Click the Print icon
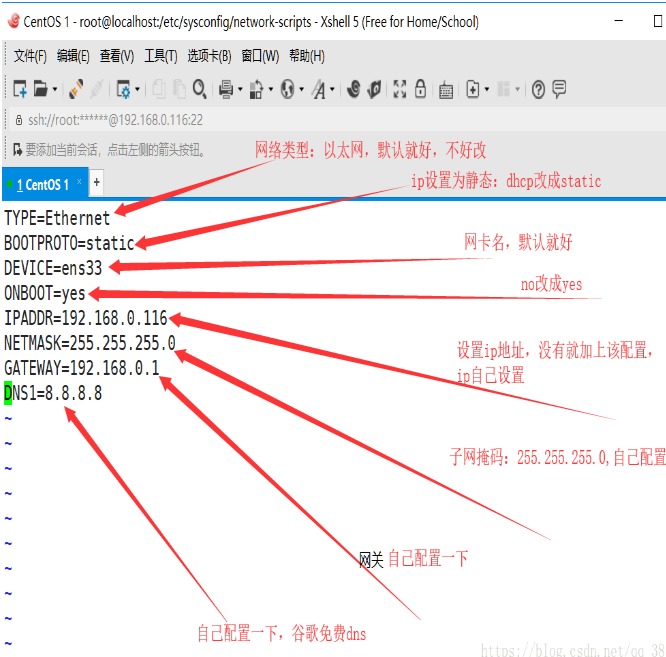 point(226,90)
